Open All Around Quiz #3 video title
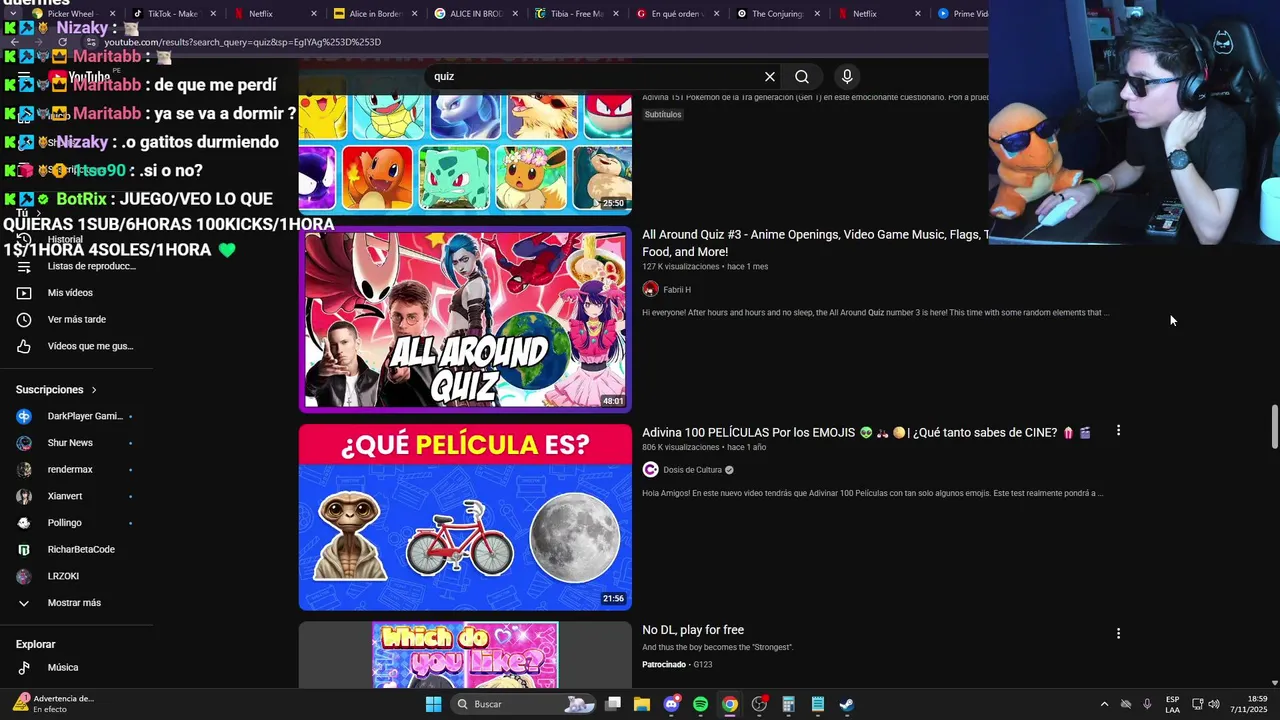The width and height of the screenshot is (1280, 720). [x=815, y=243]
